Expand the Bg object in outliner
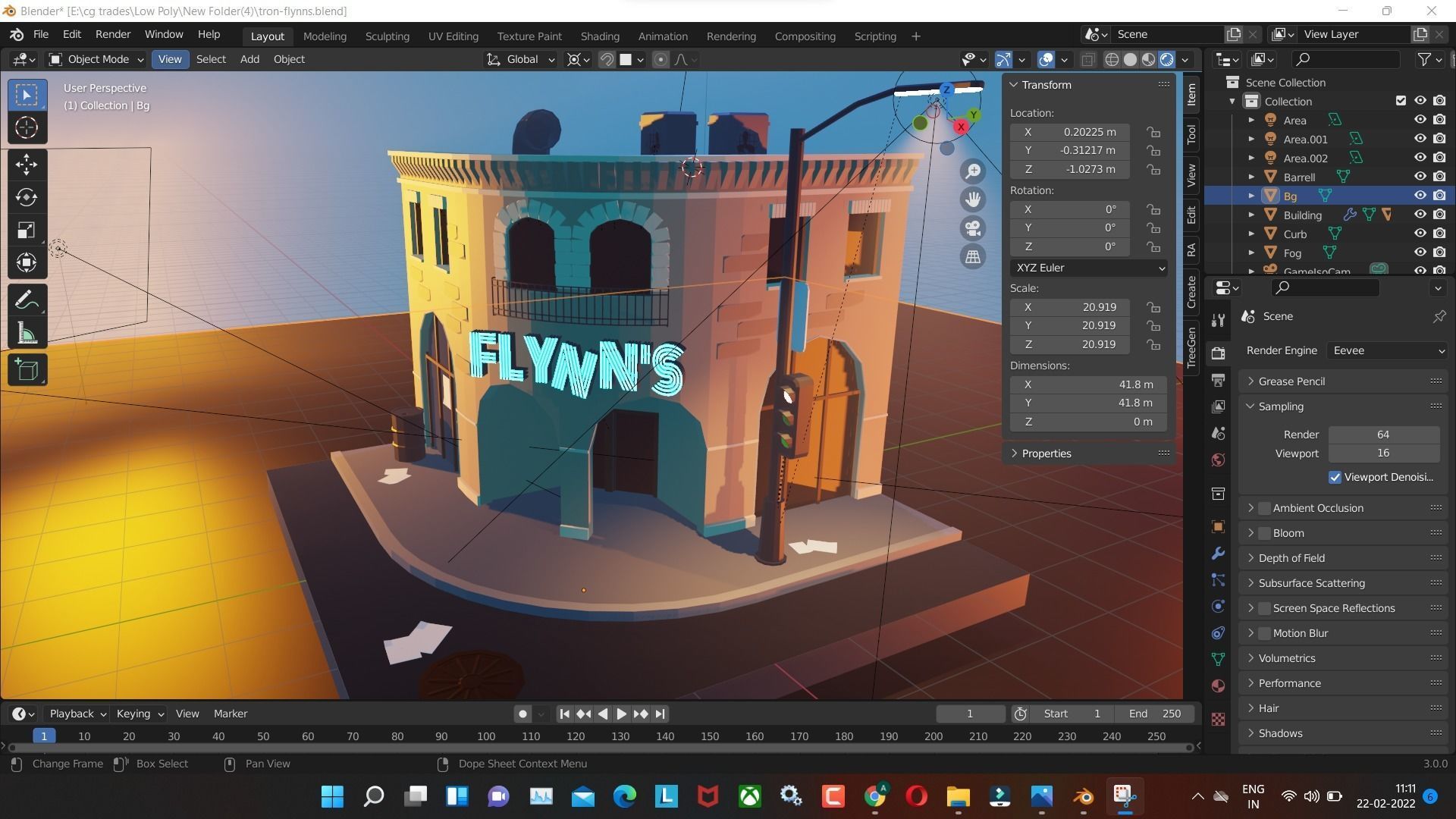Viewport: 1456px width, 819px height. tap(1251, 196)
